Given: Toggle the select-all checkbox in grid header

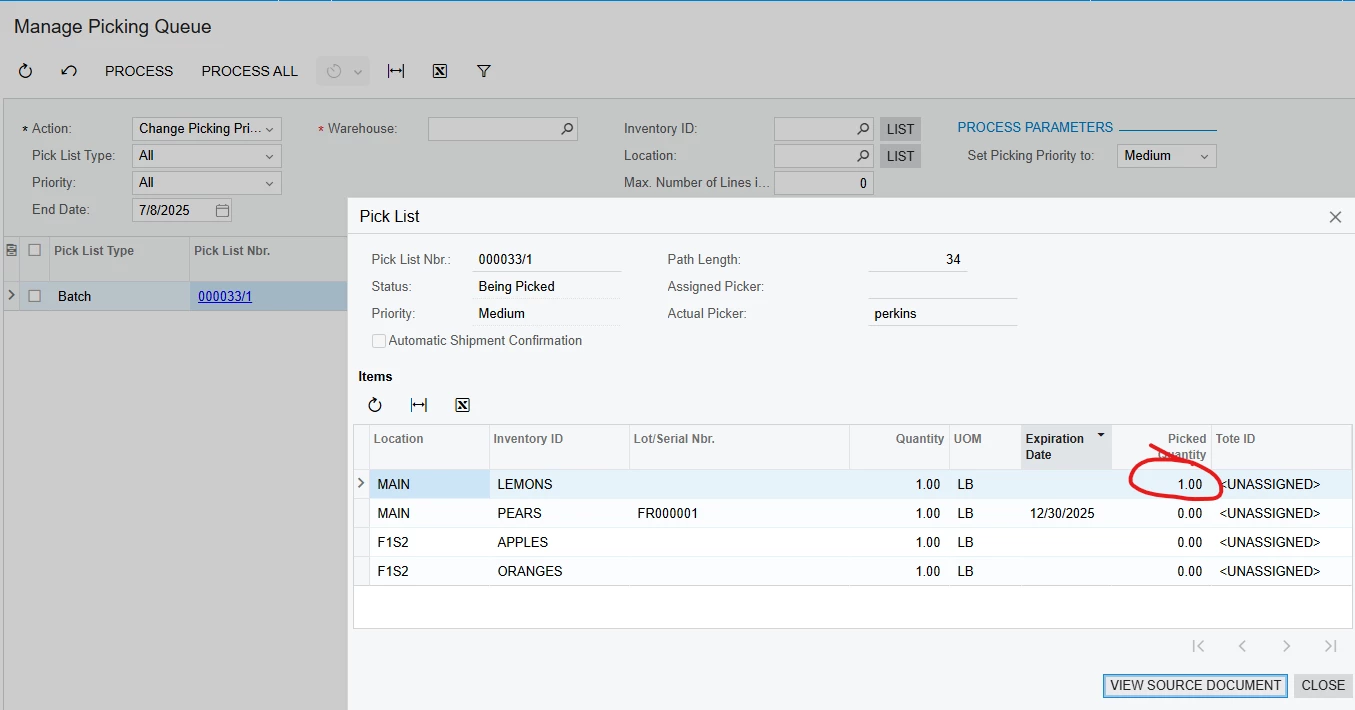Looking at the screenshot, I should 35,250.
